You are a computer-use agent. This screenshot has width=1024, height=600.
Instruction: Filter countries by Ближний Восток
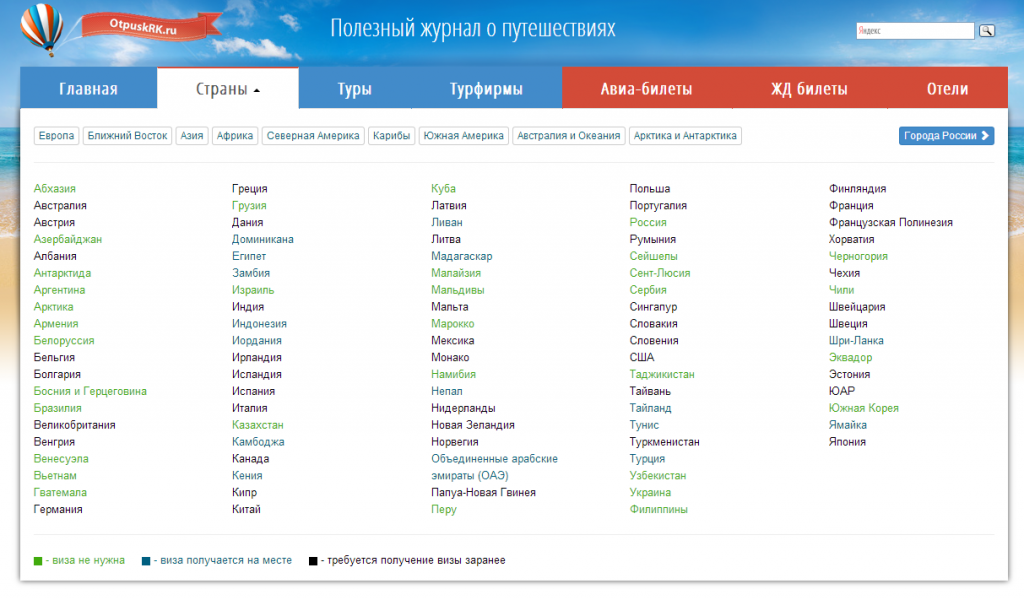tap(127, 136)
